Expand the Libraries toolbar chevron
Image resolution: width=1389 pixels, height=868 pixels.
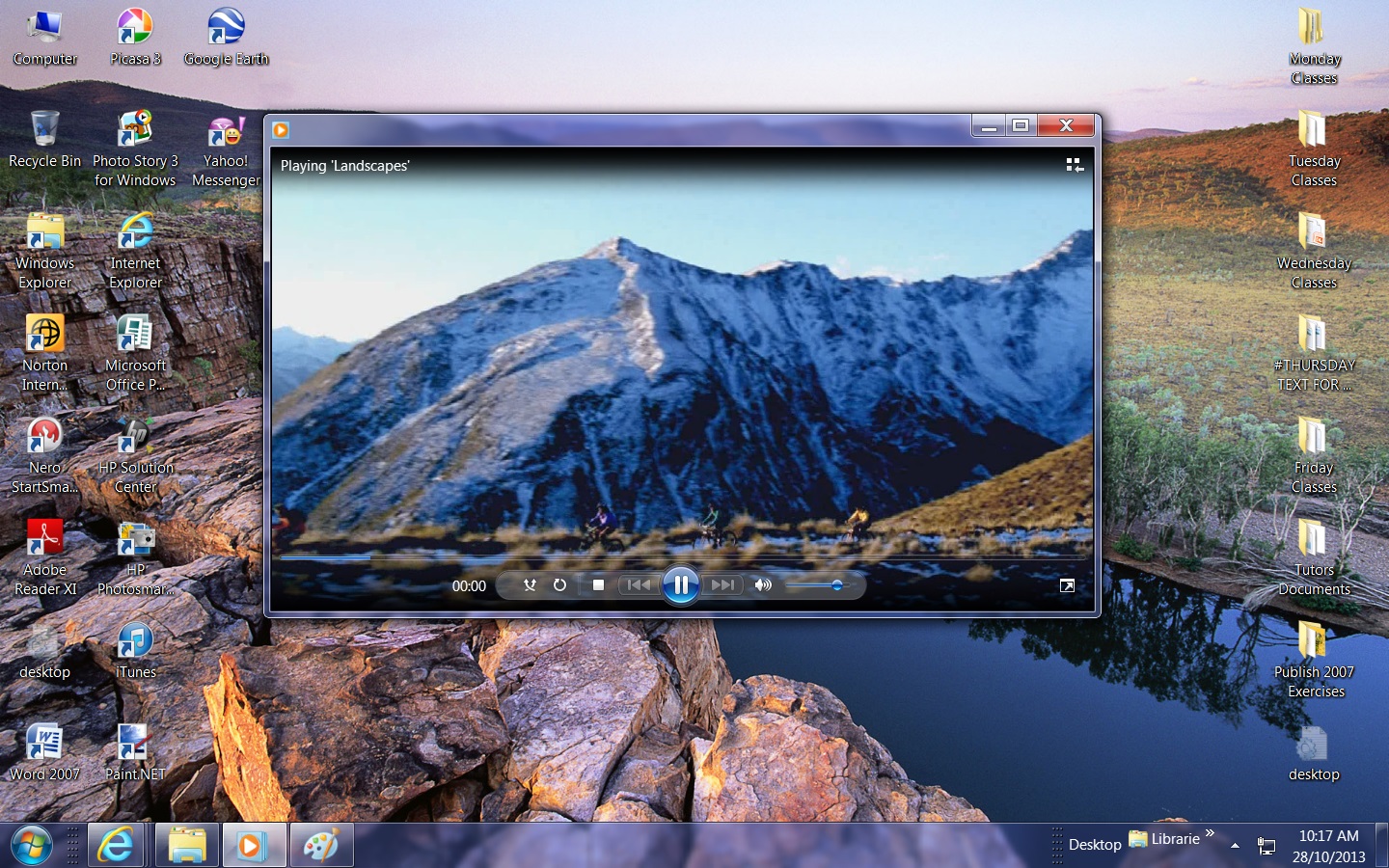click(x=1210, y=833)
